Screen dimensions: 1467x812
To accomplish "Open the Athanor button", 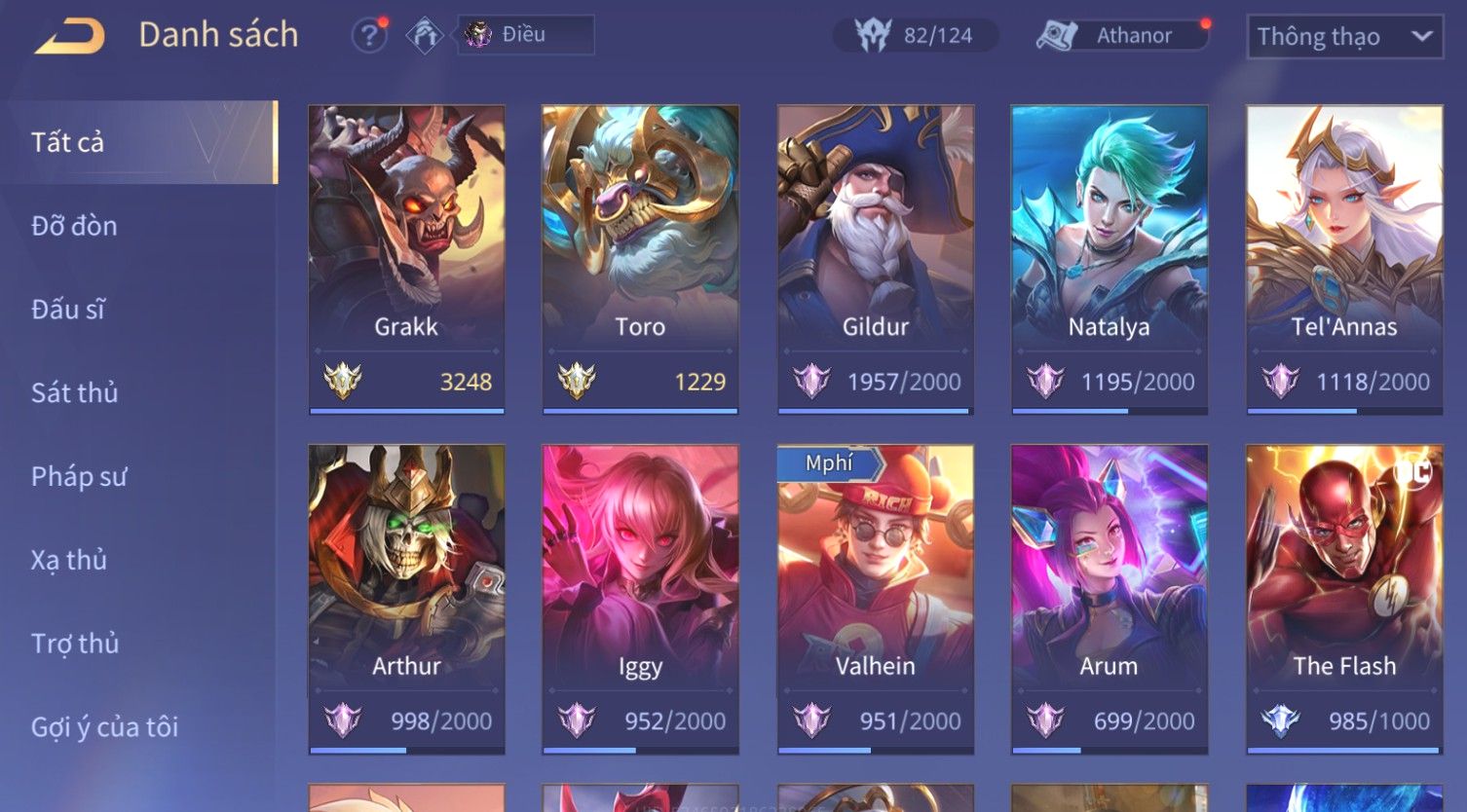I will coord(1123,36).
